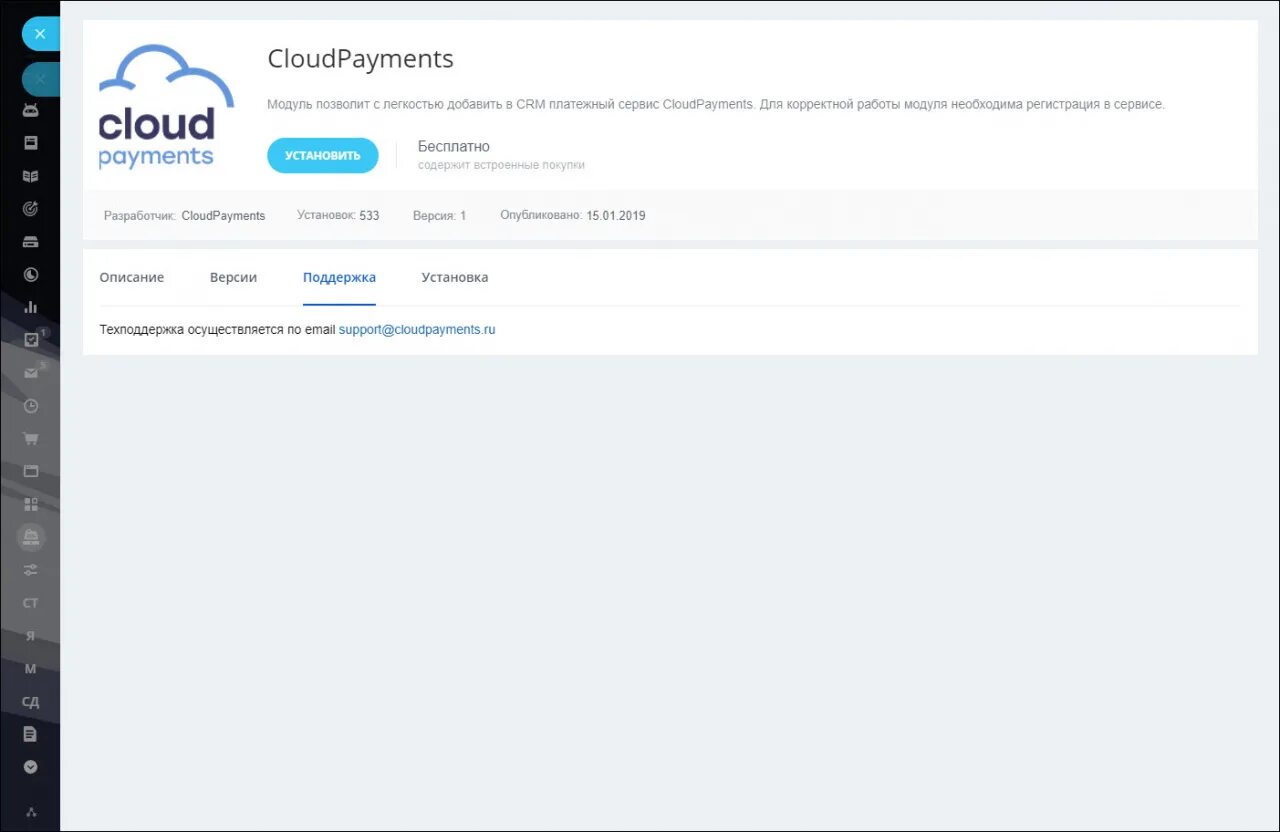Close the slider with the top X button

pyautogui.click(x=40, y=34)
